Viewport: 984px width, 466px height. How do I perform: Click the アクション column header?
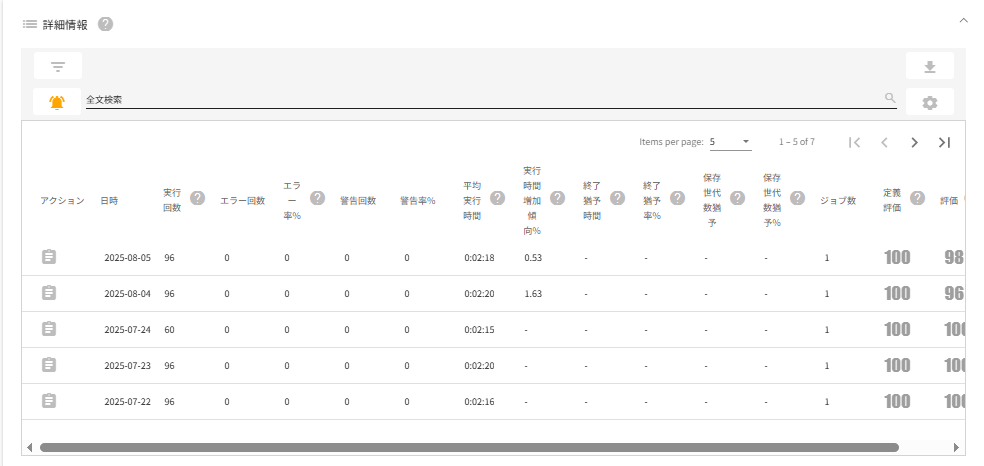63,201
